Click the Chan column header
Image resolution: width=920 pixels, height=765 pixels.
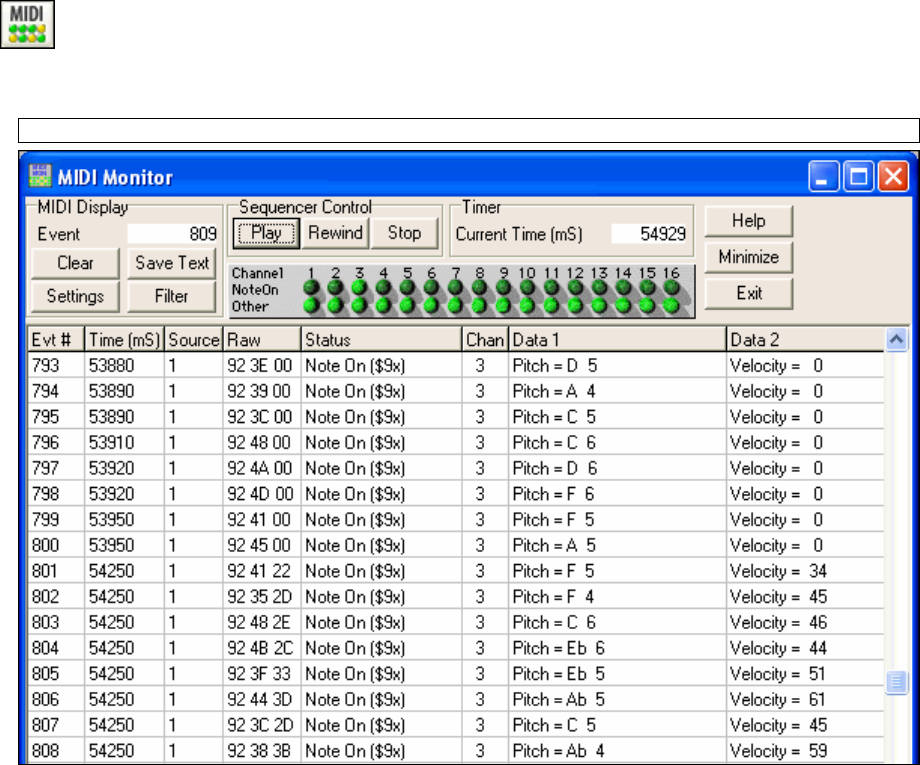pyautogui.click(x=485, y=340)
